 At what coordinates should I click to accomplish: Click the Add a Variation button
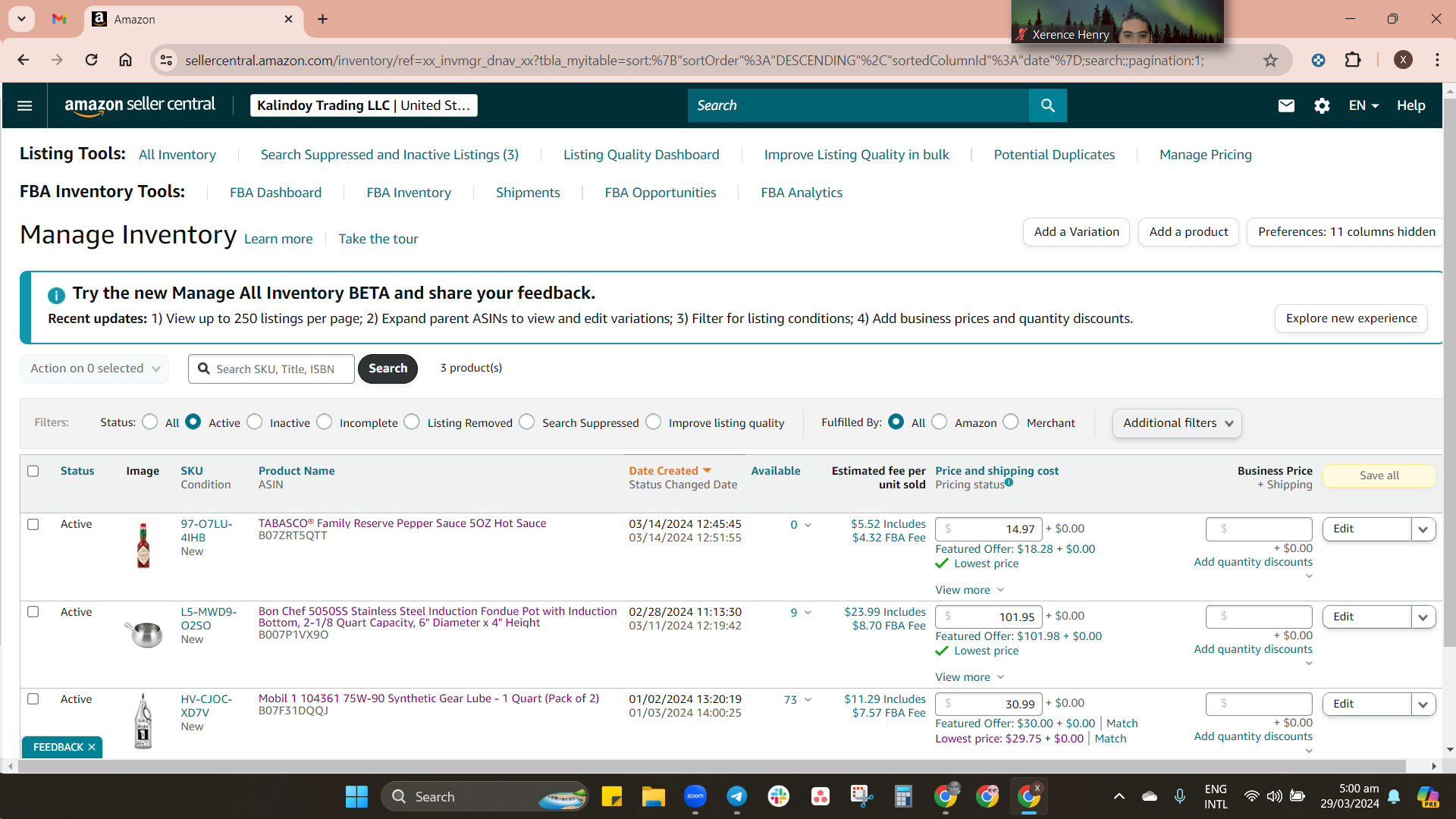click(1076, 232)
